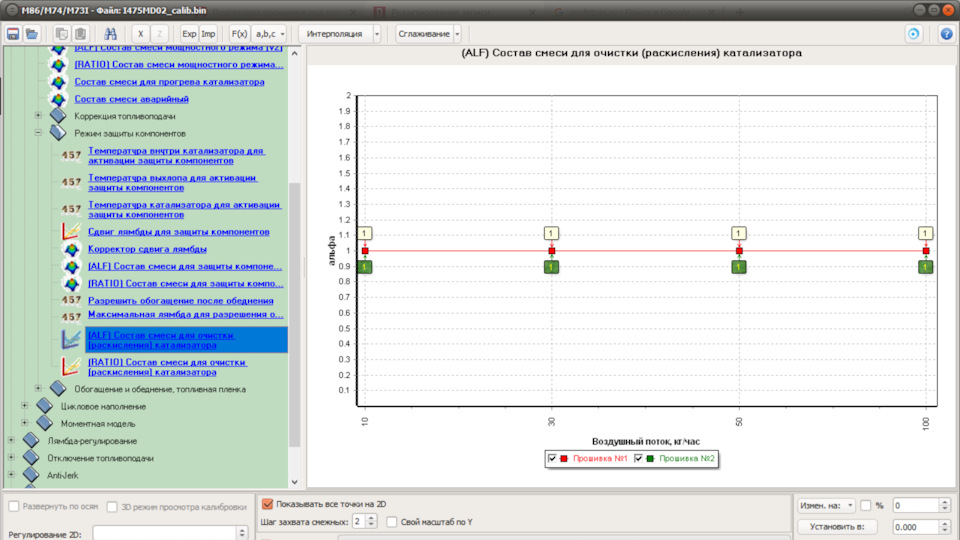Click the paste clipboard toolbar icon
The image size is (960, 540).
tap(80, 34)
